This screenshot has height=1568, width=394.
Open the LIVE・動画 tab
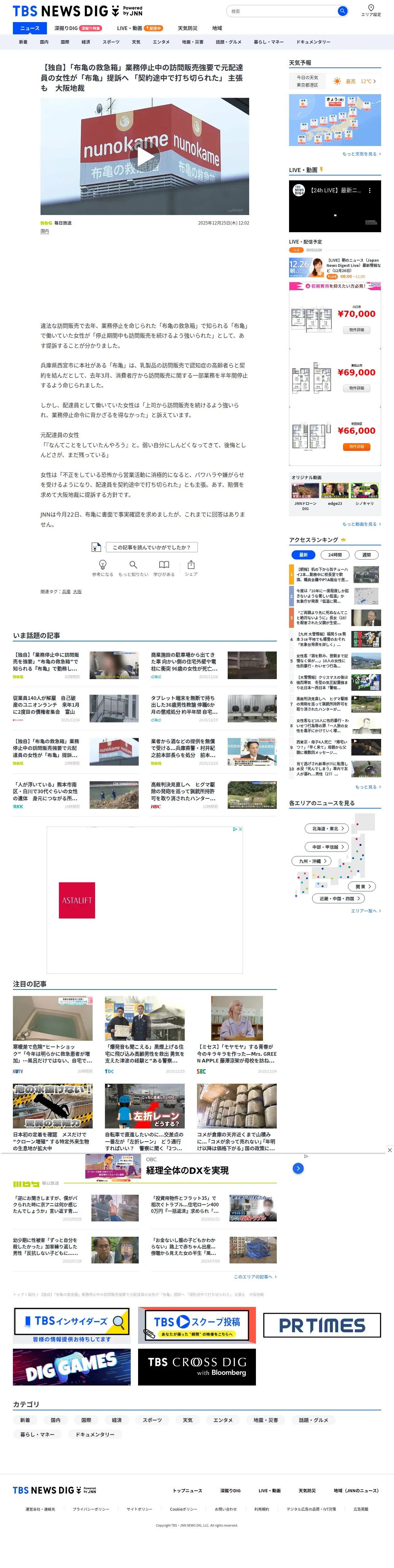tap(139, 28)
